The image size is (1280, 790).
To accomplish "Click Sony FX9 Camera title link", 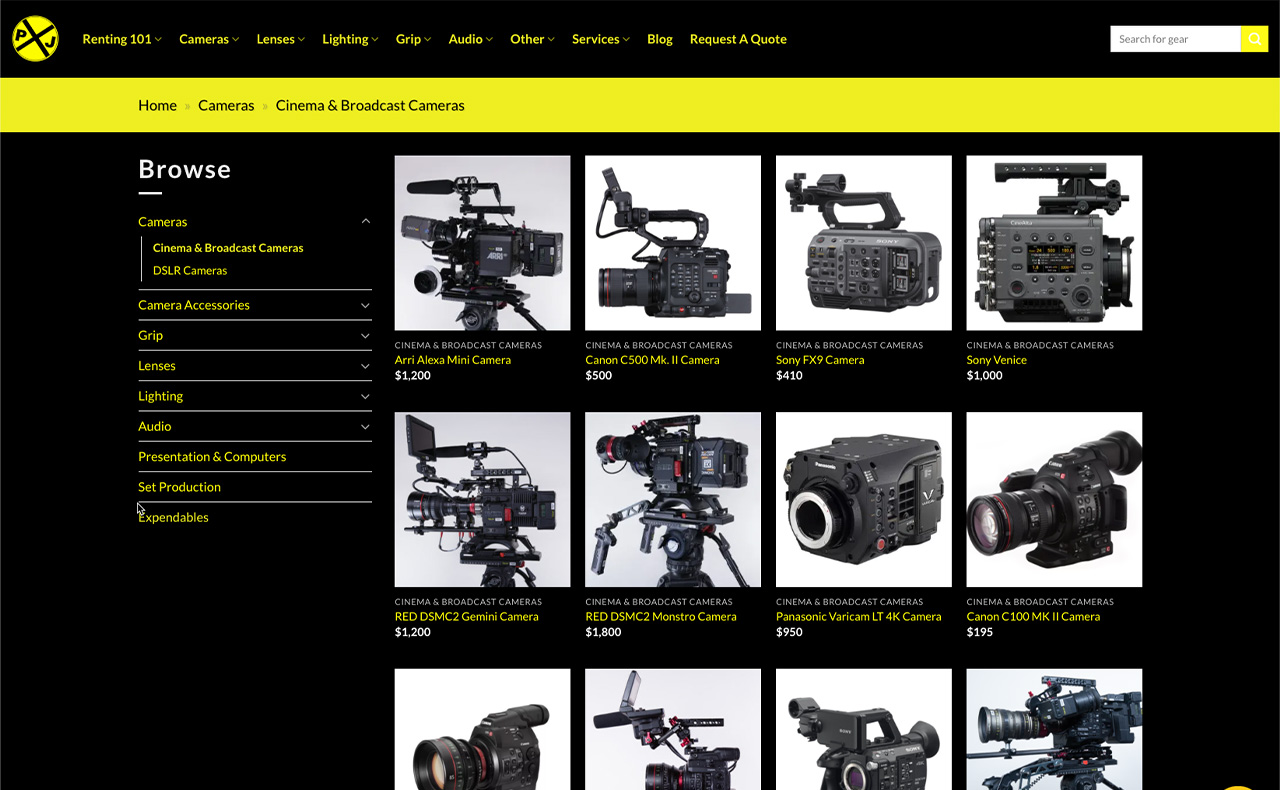I will [820, 360].
